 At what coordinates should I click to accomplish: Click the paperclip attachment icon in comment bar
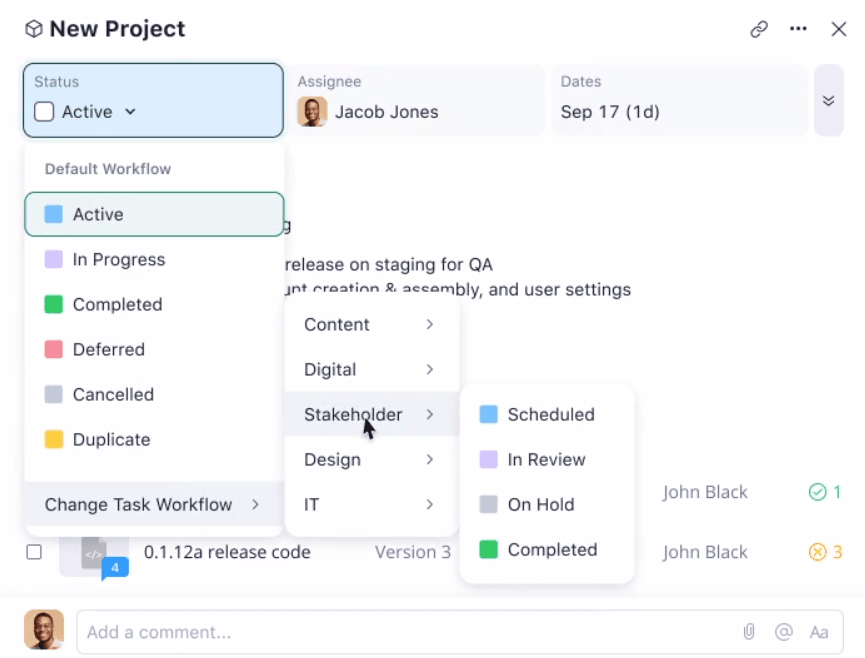[750, 631]
